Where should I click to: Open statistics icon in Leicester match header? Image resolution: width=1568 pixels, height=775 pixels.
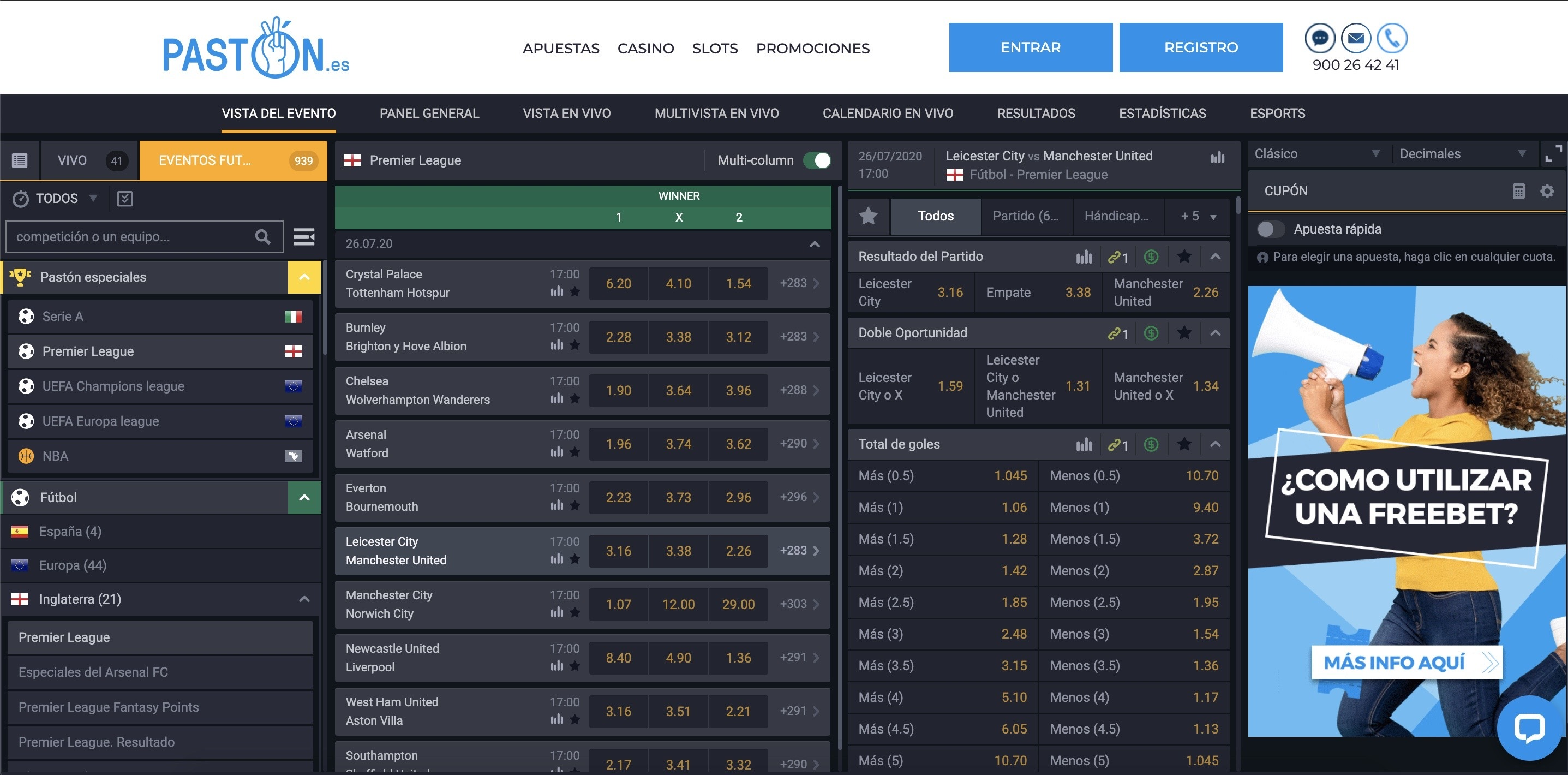point(1217,158)
